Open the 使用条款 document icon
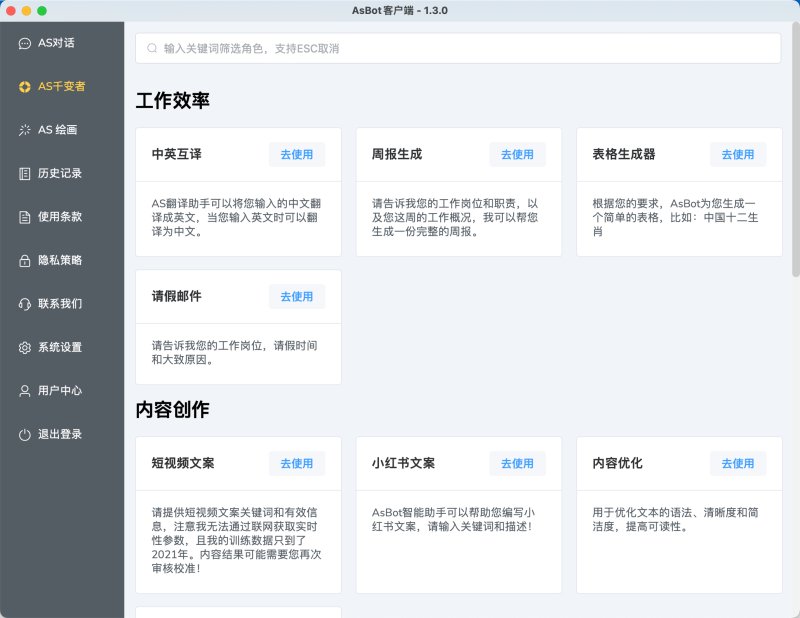The image size is (800, 618). 24,217
